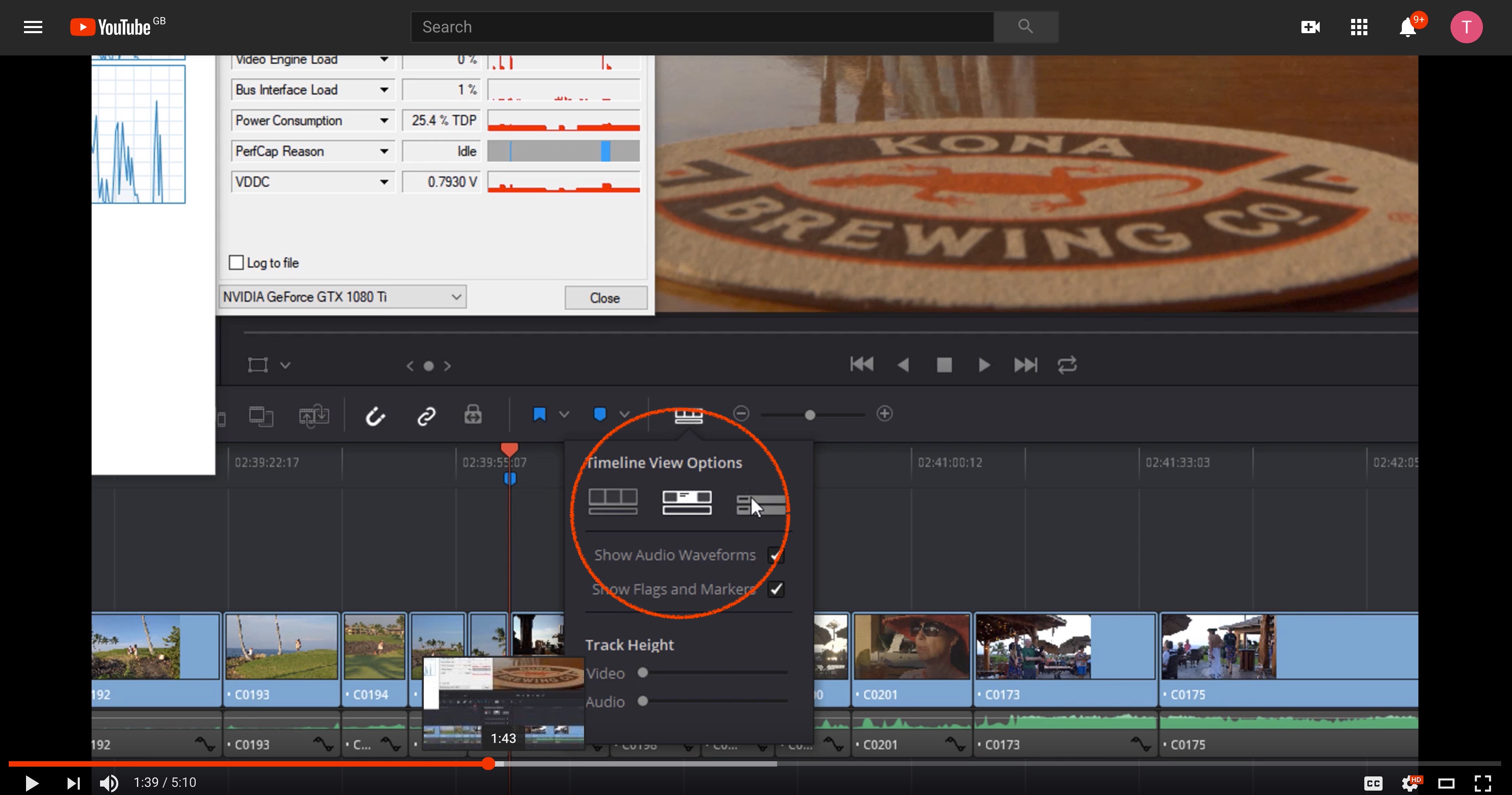The width and height of the screenshot is (1512, 795).
Task: Open video settings gear
Action: pos(1410,783)
